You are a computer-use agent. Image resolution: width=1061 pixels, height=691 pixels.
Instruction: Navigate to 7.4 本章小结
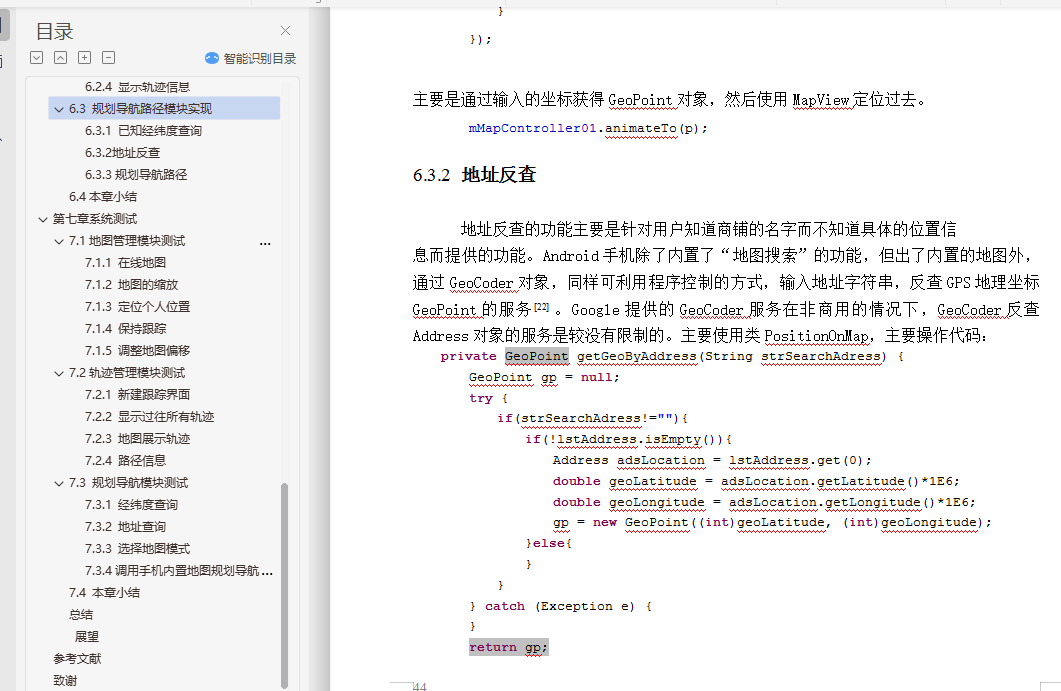[104, 593]
